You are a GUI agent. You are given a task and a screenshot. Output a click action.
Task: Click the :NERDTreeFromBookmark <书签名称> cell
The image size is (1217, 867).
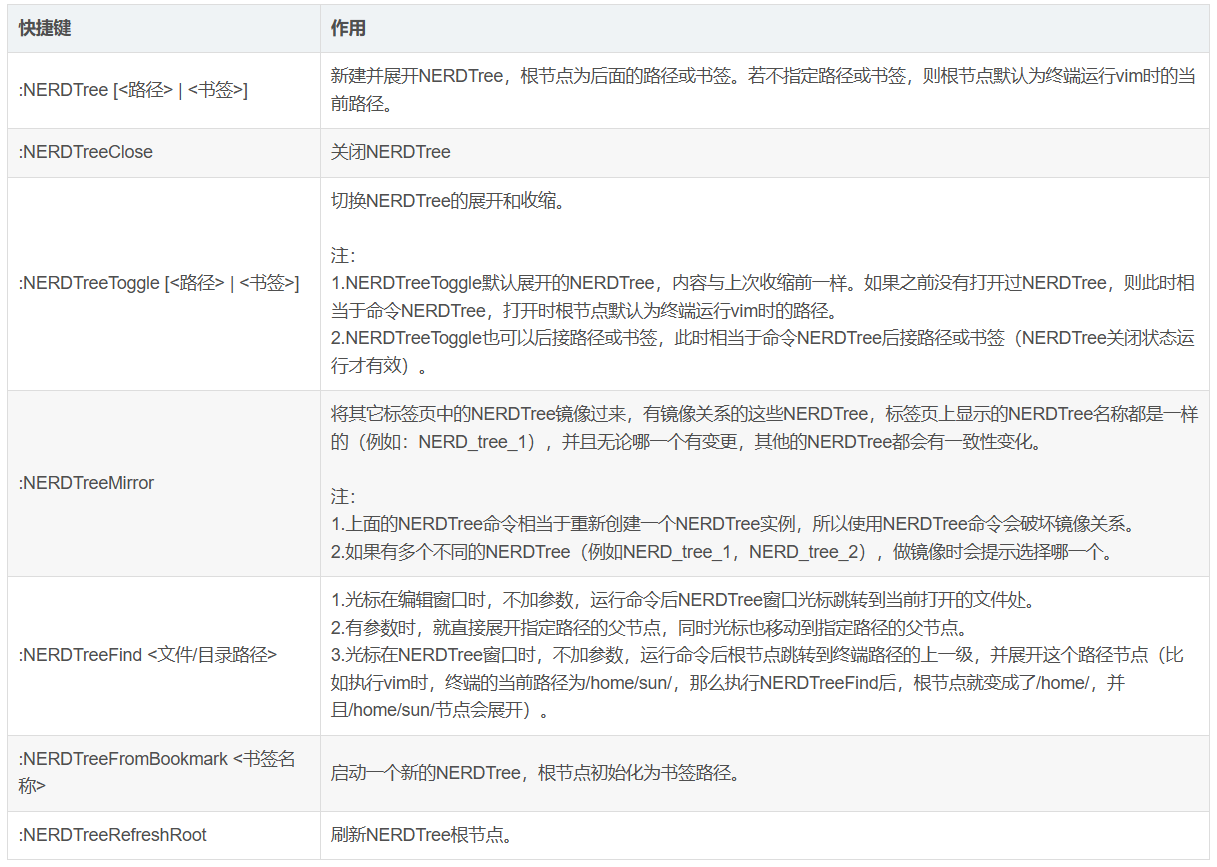(164, 773)
